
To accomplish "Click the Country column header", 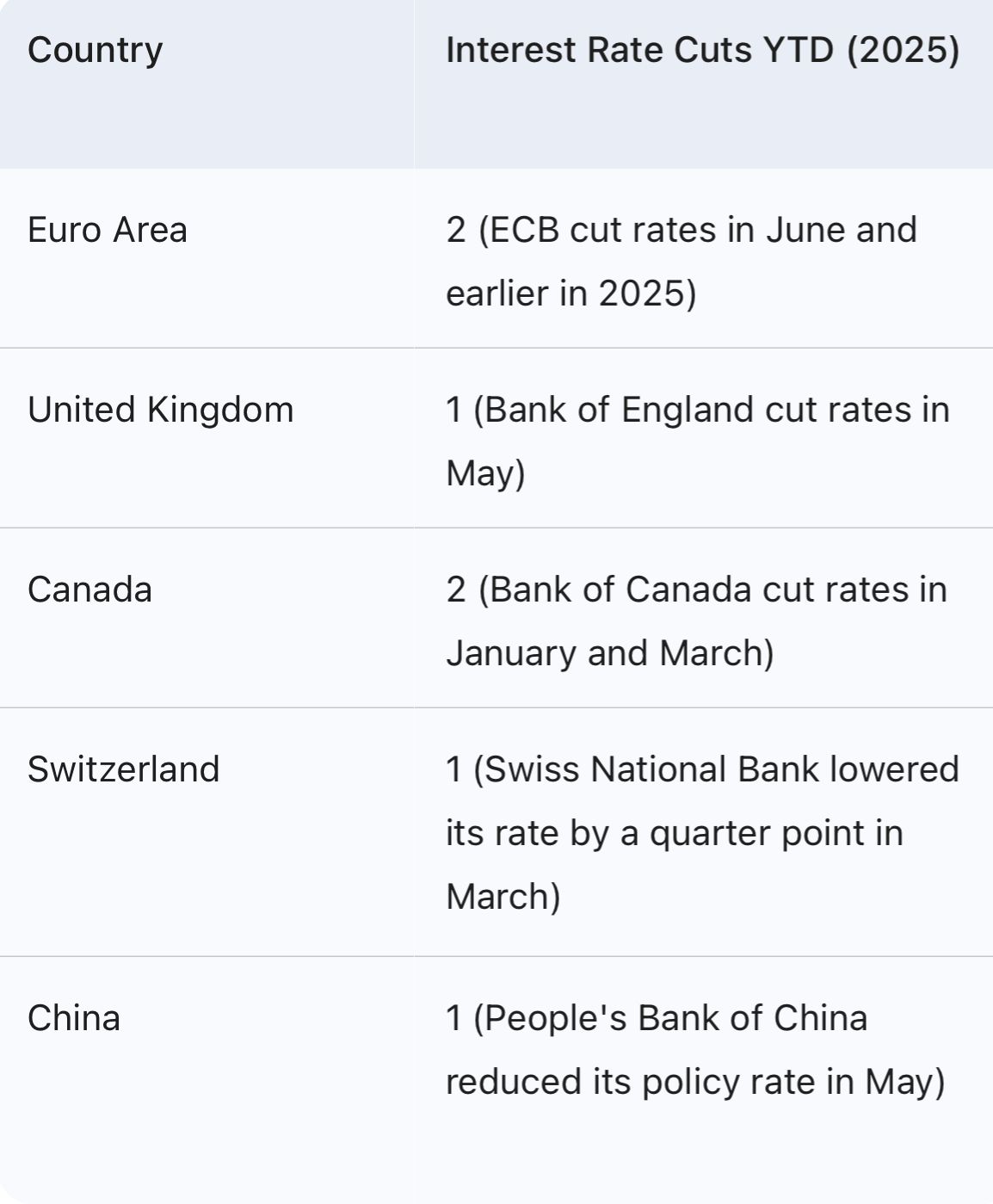I will tap(96, 50).
